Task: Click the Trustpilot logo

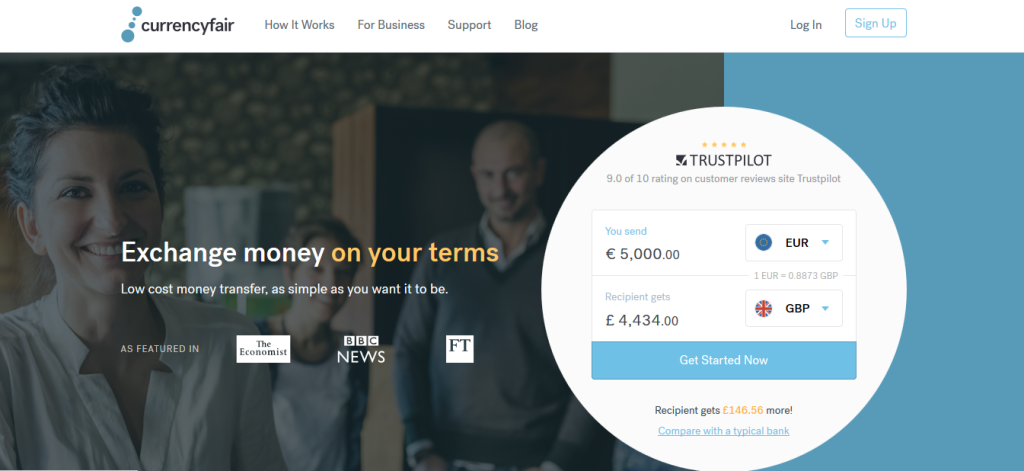Action: pos(723,160)
